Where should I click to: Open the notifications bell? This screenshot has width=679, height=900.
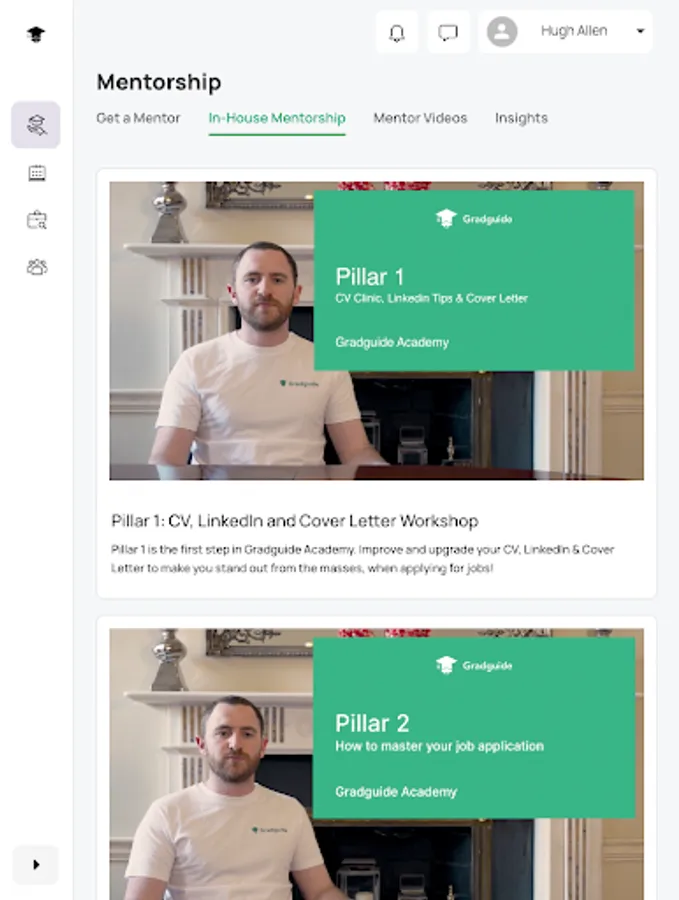tap(397, 32)
